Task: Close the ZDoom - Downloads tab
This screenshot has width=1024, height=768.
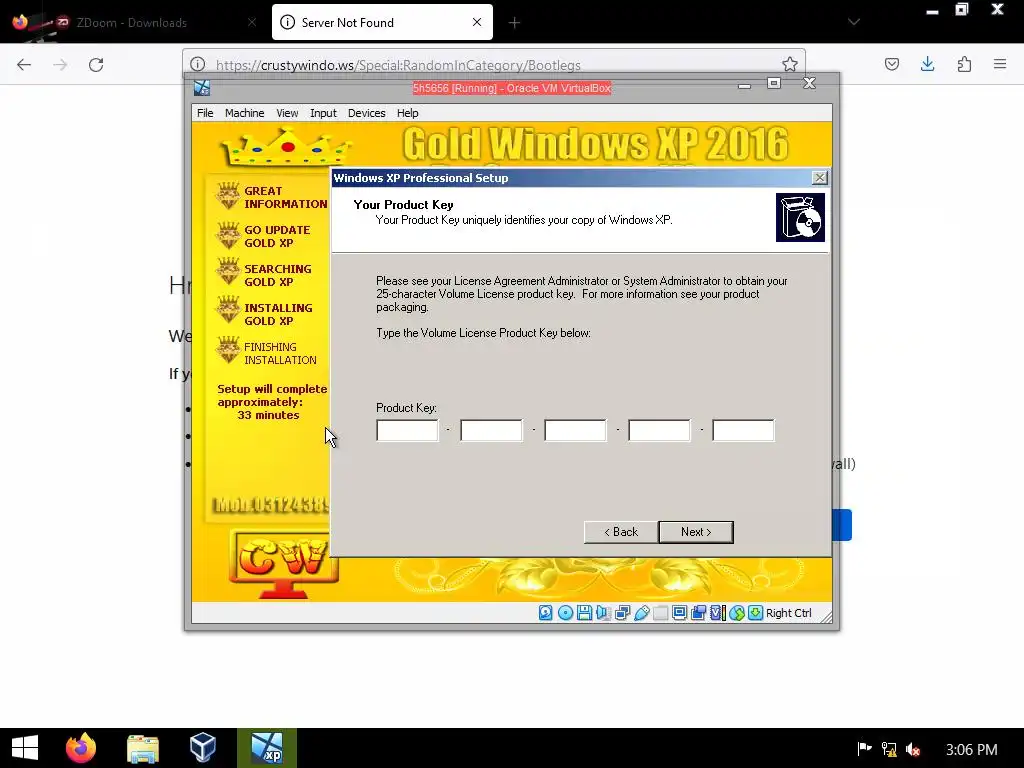Action: click(x=251, y=22)
